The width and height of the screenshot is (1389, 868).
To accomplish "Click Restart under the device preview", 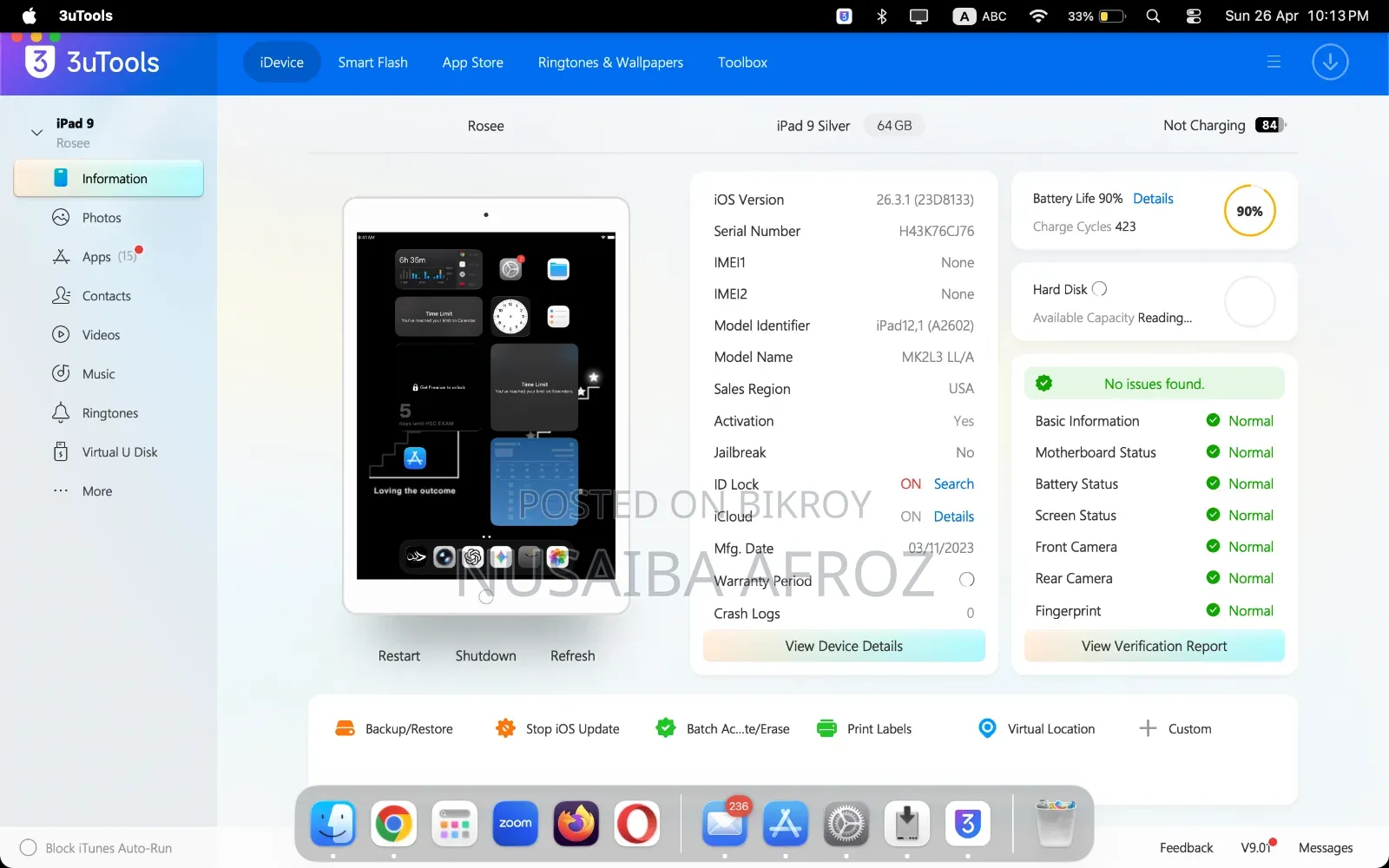I will point(399,656).
